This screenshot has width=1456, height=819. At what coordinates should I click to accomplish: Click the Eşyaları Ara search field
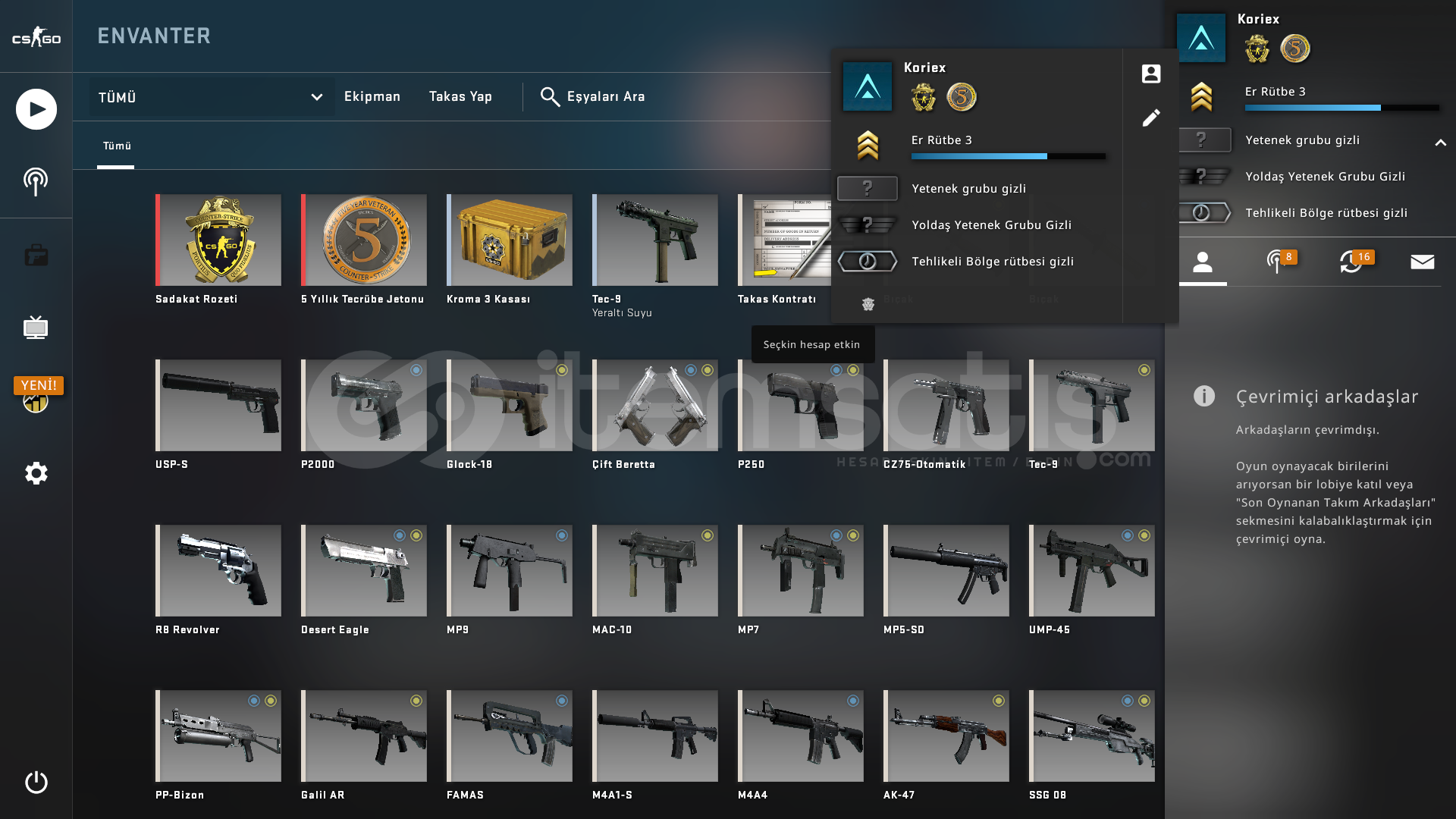pos(606,96)
